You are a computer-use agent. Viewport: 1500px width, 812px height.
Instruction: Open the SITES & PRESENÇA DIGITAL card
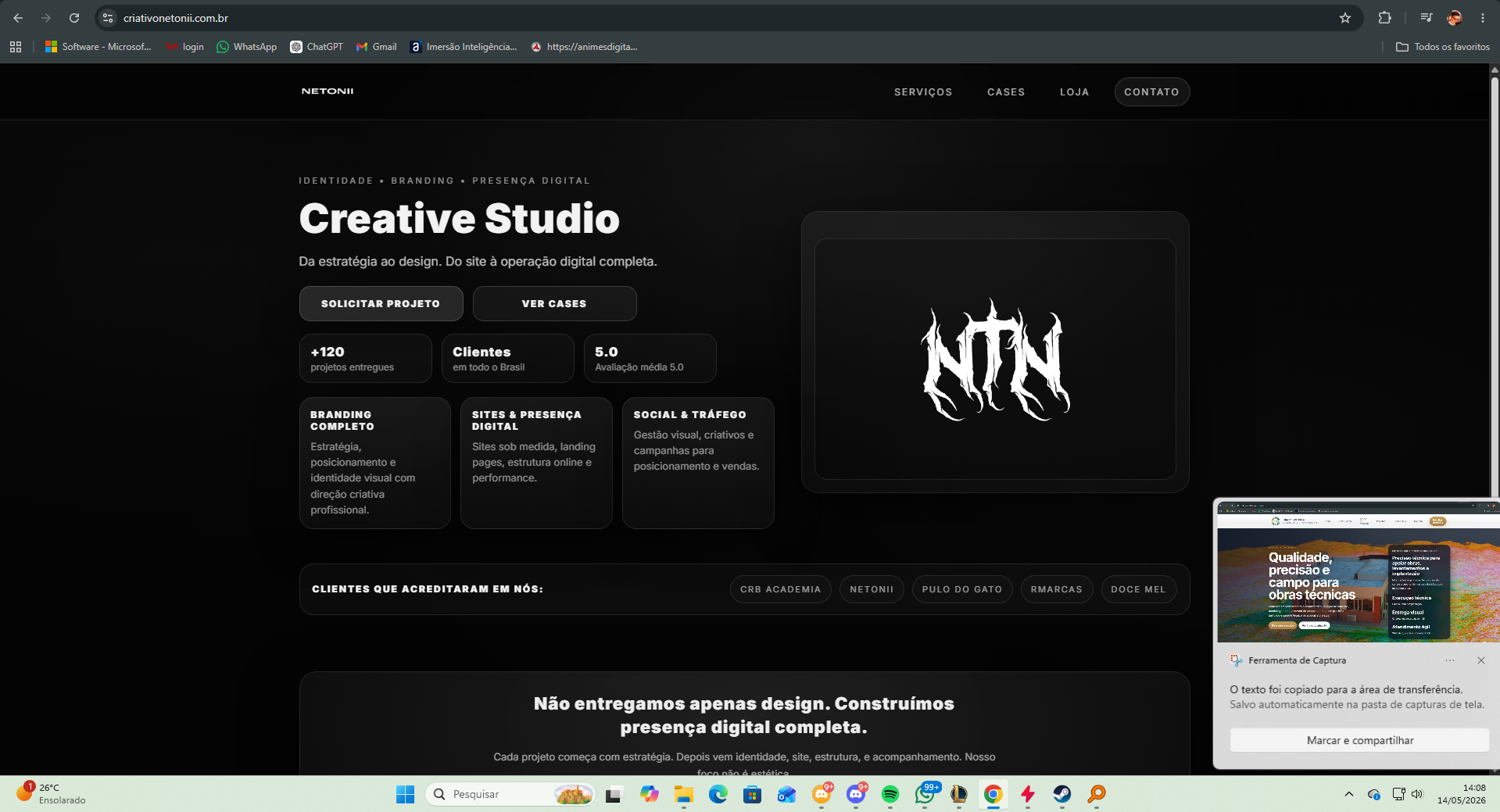[536, 463]
